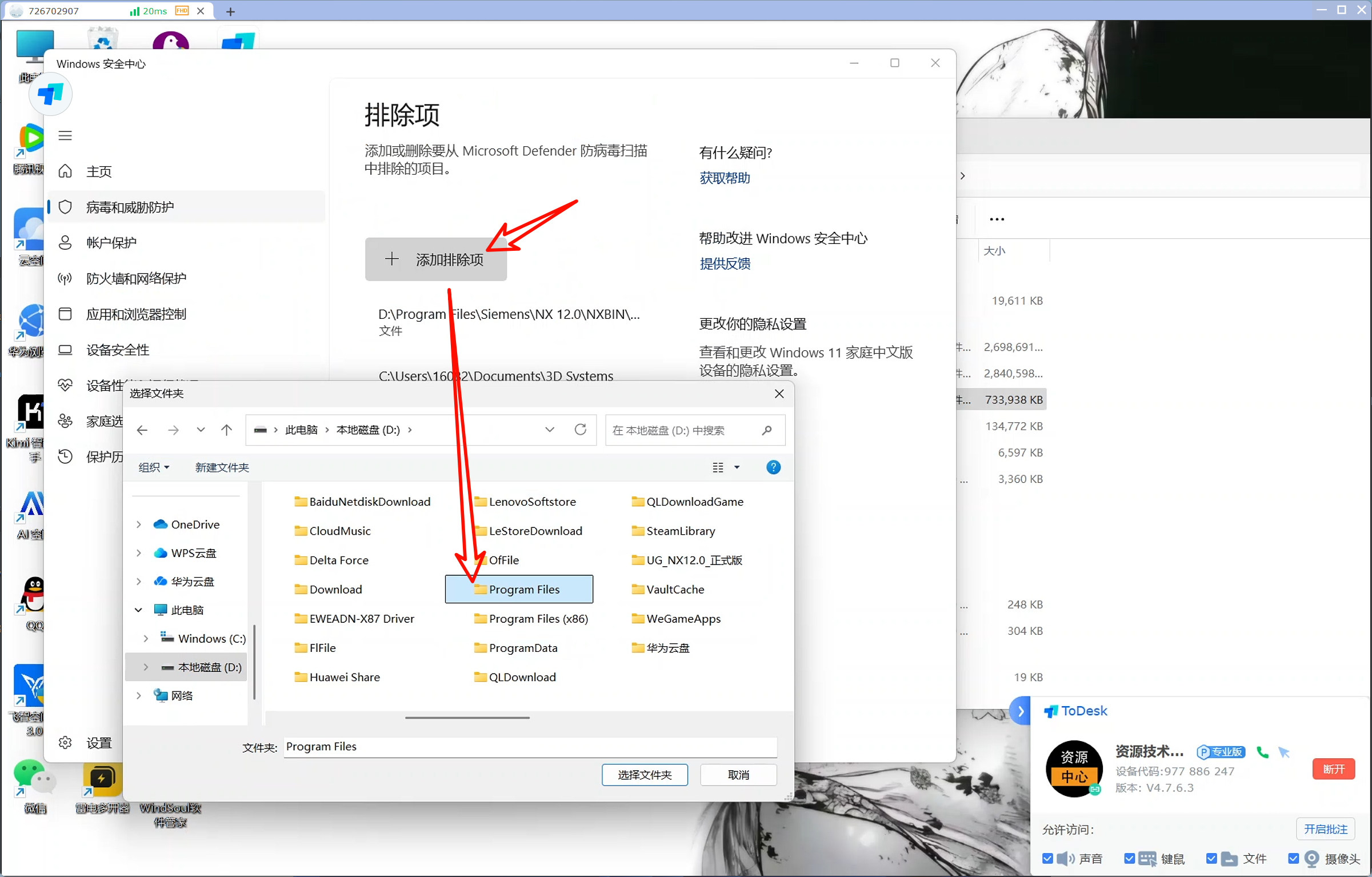The width and height of the screenshot is (1372, 877).
Task: Open a new remote session tab
Action: (230, 11)
